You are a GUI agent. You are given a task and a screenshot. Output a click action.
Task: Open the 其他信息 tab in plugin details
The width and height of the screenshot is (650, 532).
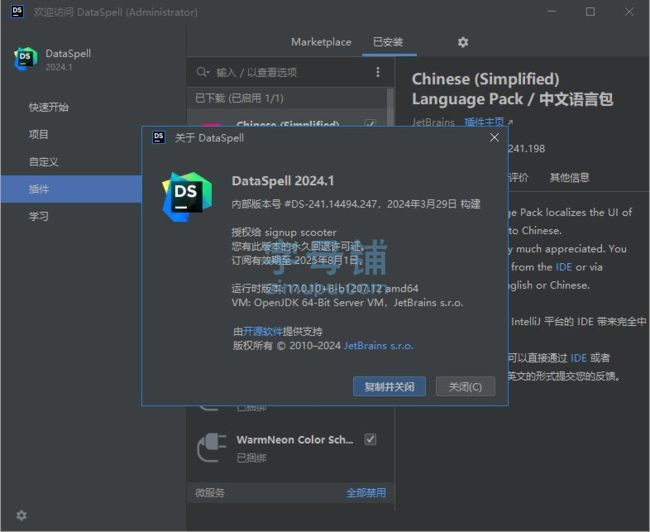tap(569, 177)
